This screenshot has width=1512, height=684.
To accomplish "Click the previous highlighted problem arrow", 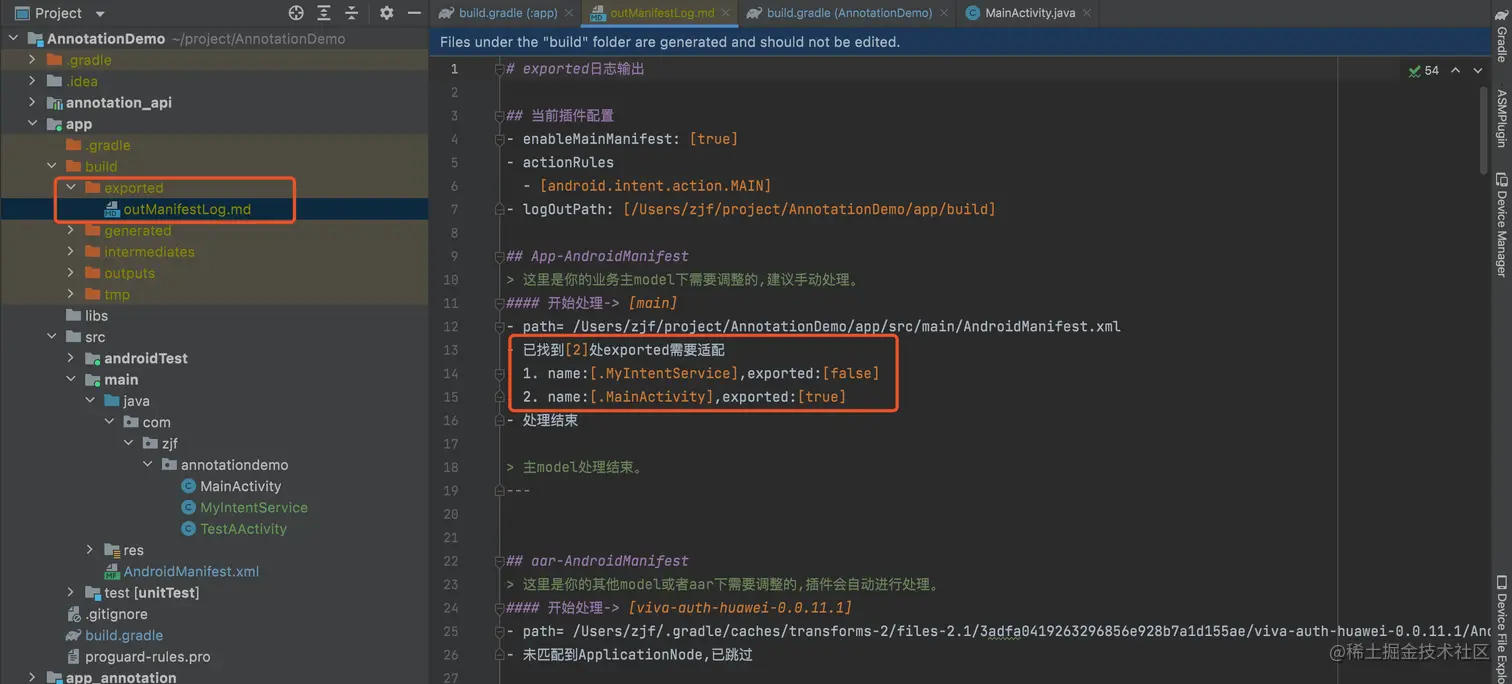I will pyautogui.click(x=1455, y=70).
